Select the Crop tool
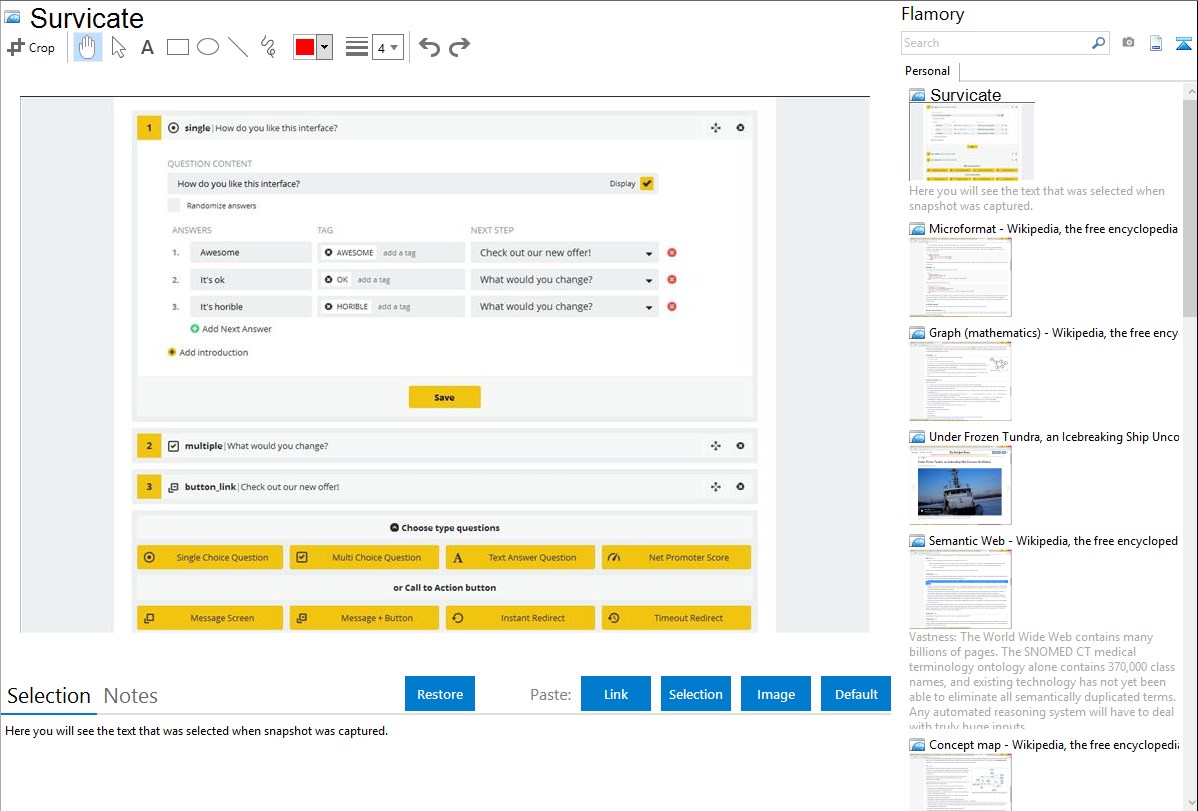This screenshot has width=1198, height=811. pos(31,47)
